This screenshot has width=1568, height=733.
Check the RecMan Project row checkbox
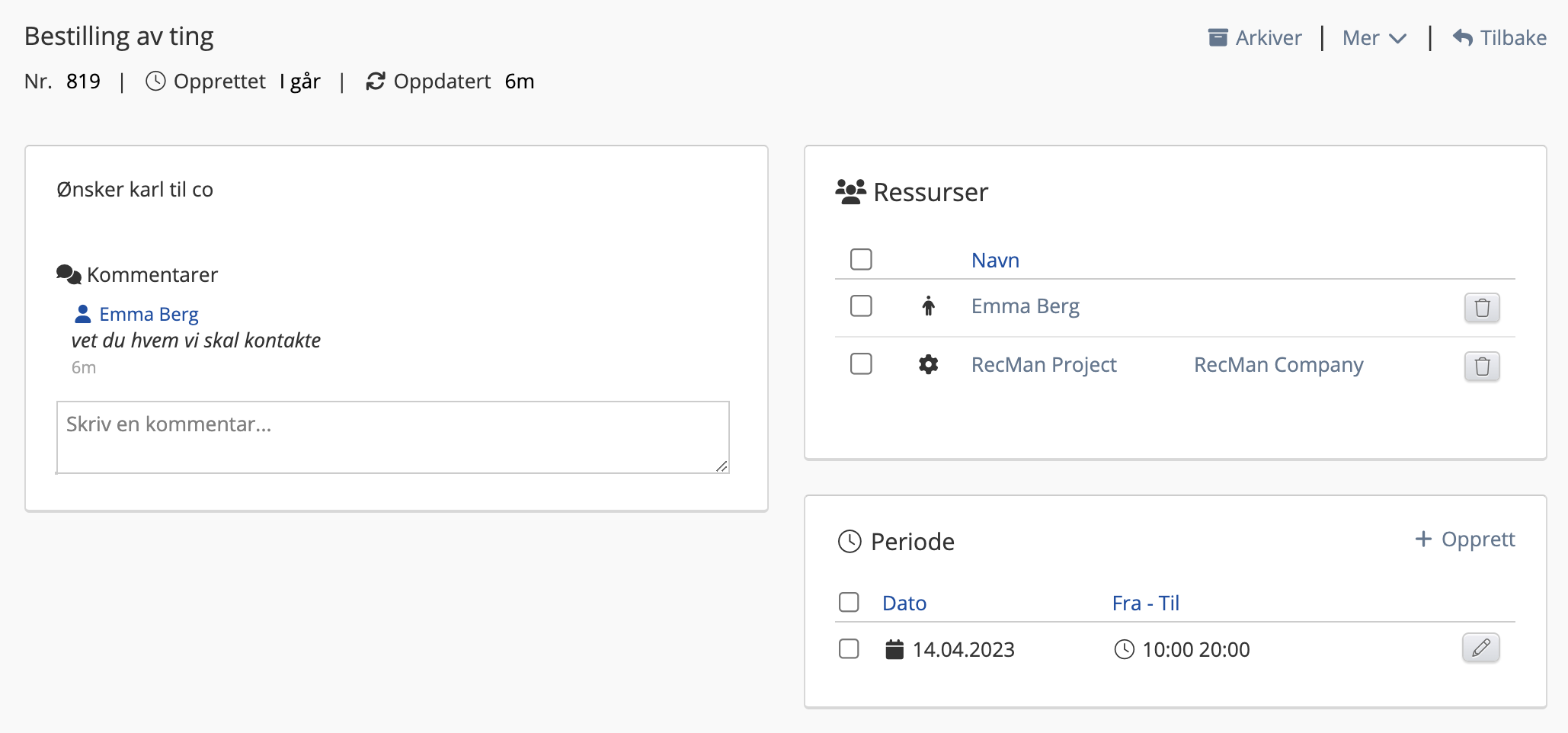coord(861,364)
